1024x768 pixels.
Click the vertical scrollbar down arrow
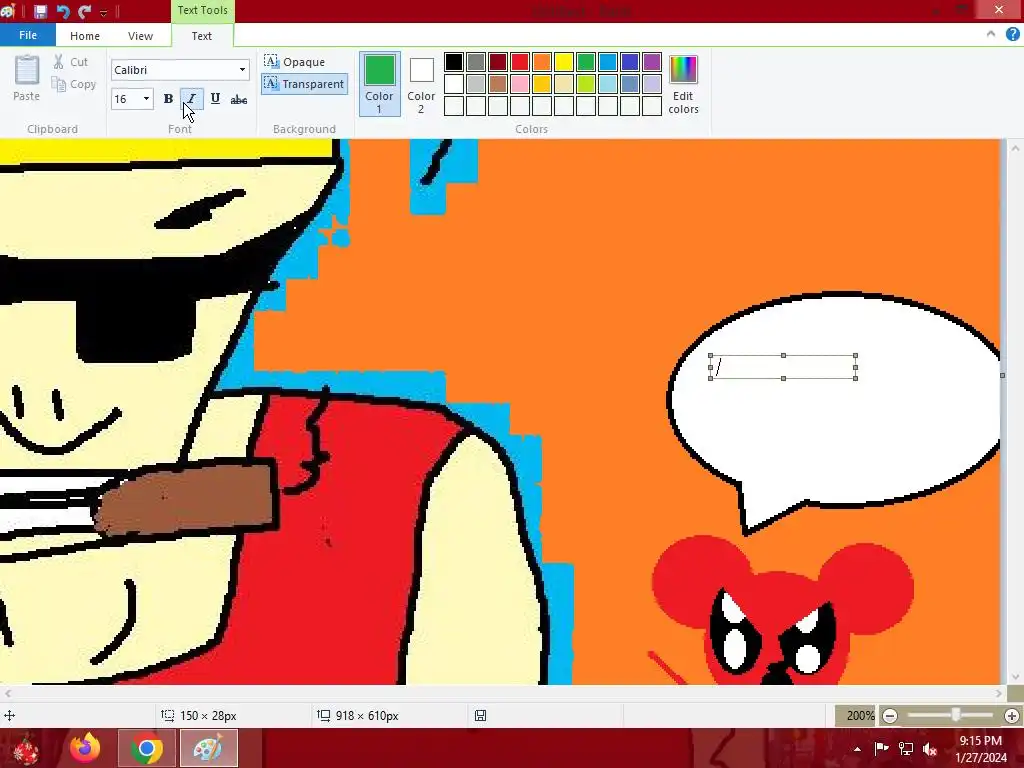(x=1015, y=677)
